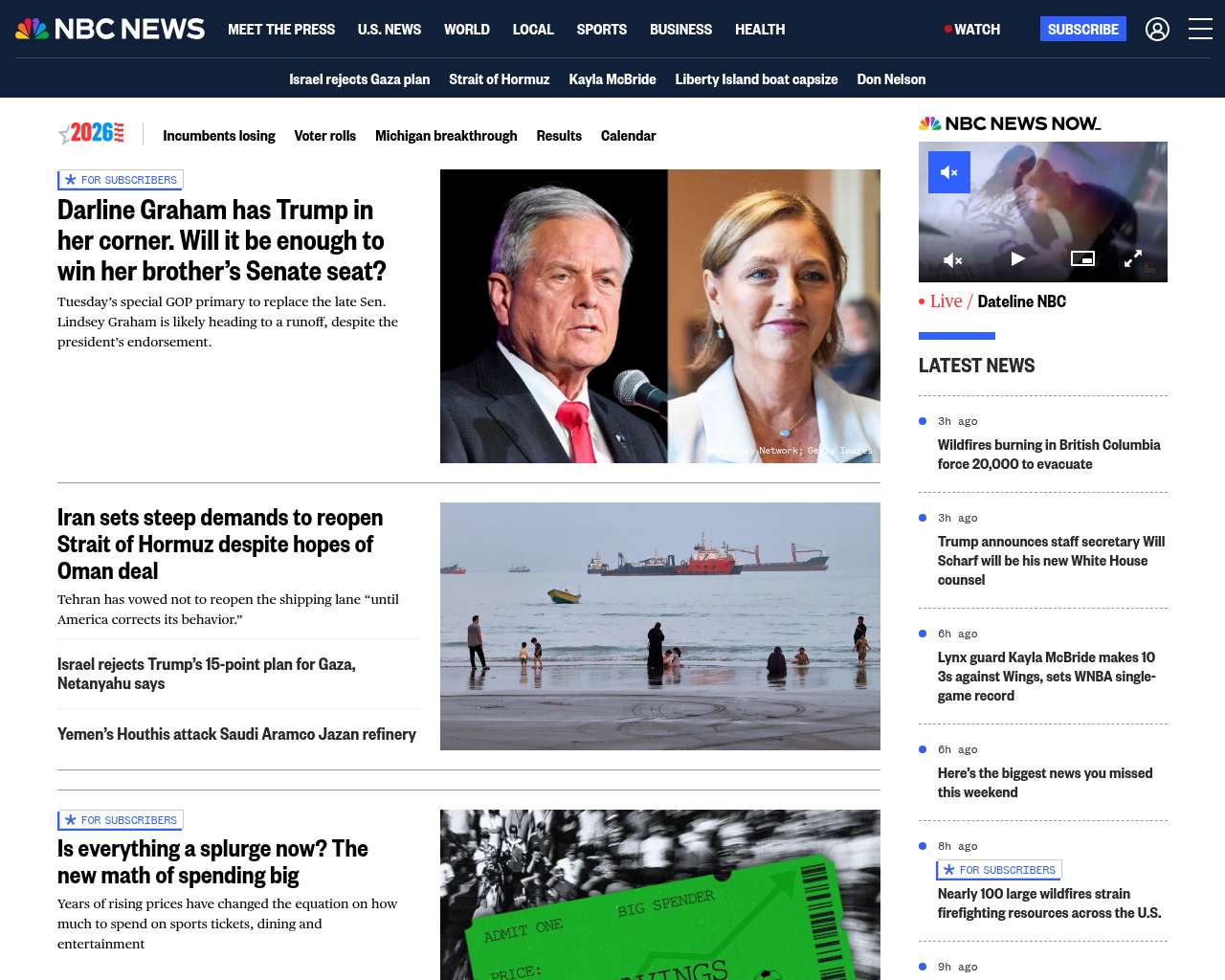Toggle the video player volume icon
Viewport: 1225px width, 980px height.
(952, 259)
